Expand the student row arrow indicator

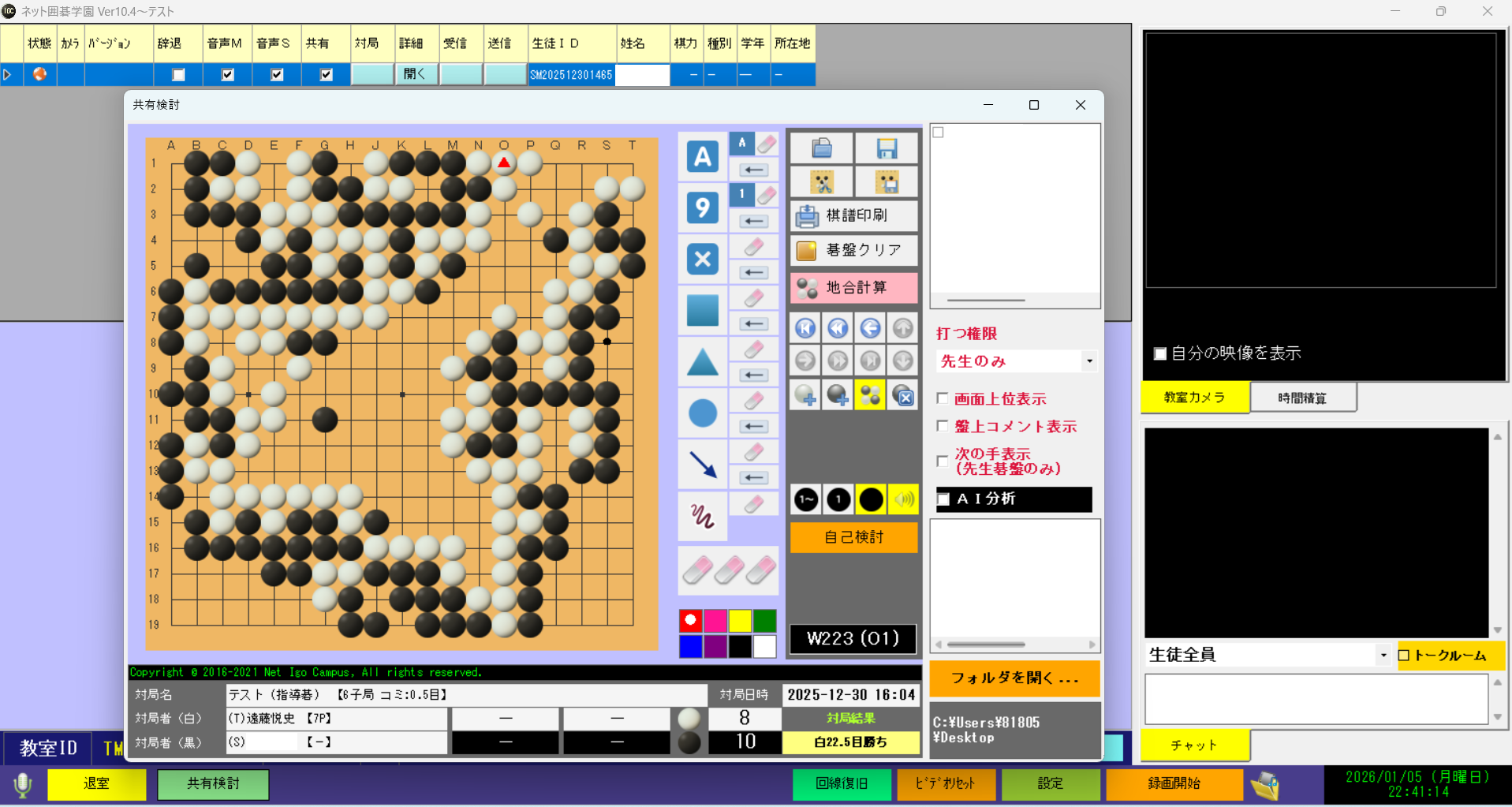[8, 75]
